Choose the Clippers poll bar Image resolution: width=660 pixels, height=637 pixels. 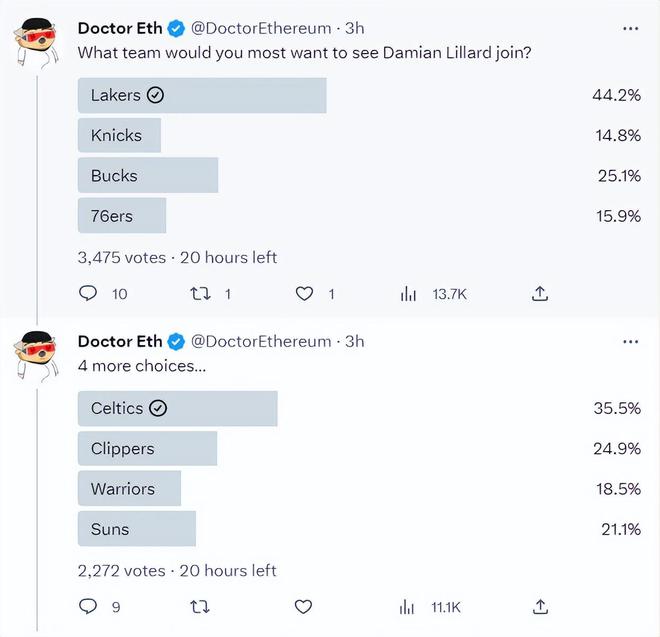pos(147,448)
